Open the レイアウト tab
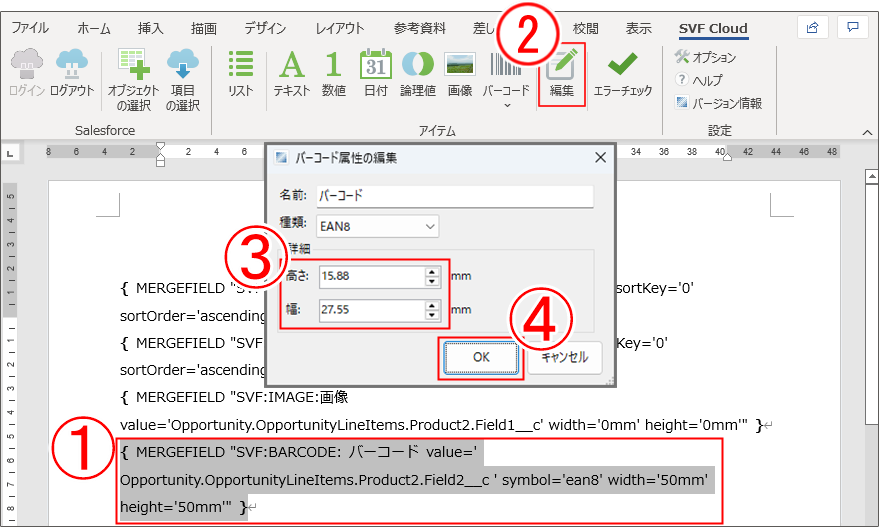The height and width of the screenshot is (527, 879). tap(340, 28)
